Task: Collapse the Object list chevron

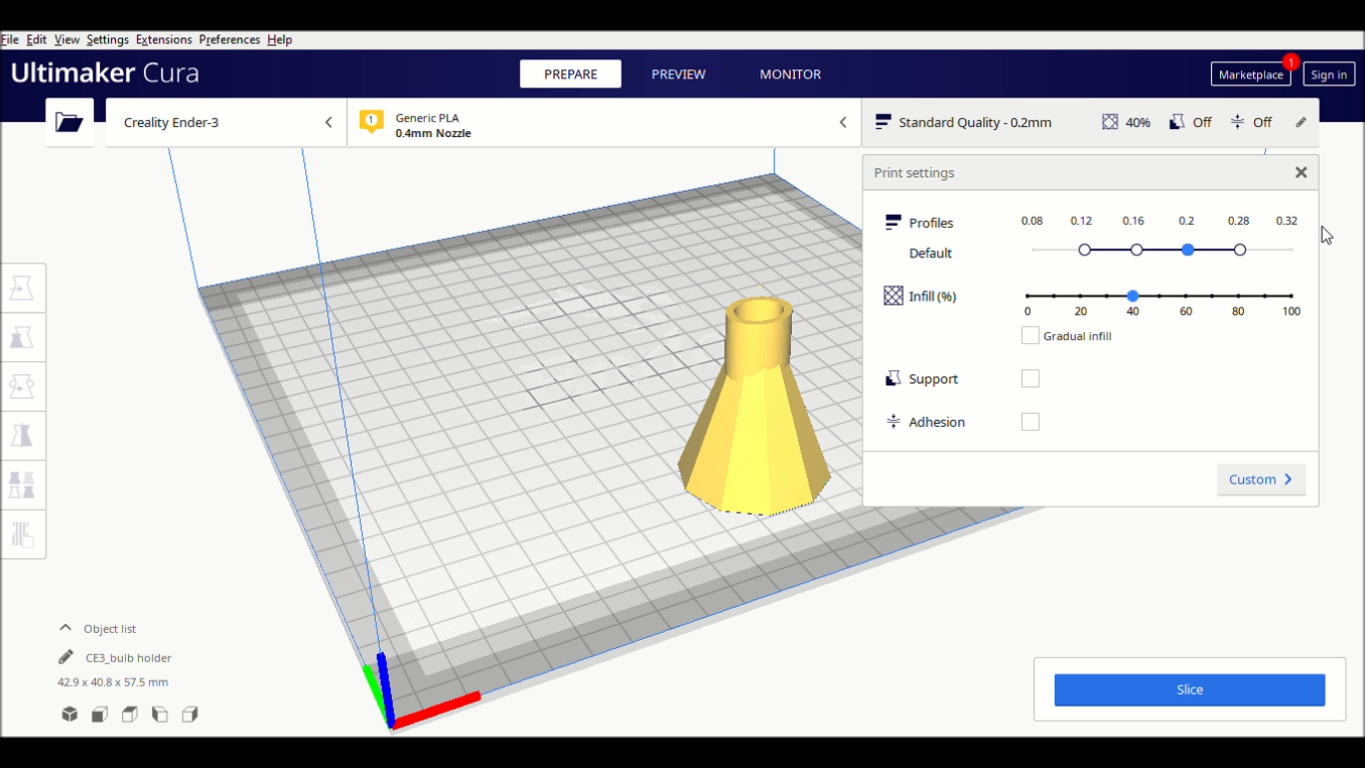Action: (66, 628)
